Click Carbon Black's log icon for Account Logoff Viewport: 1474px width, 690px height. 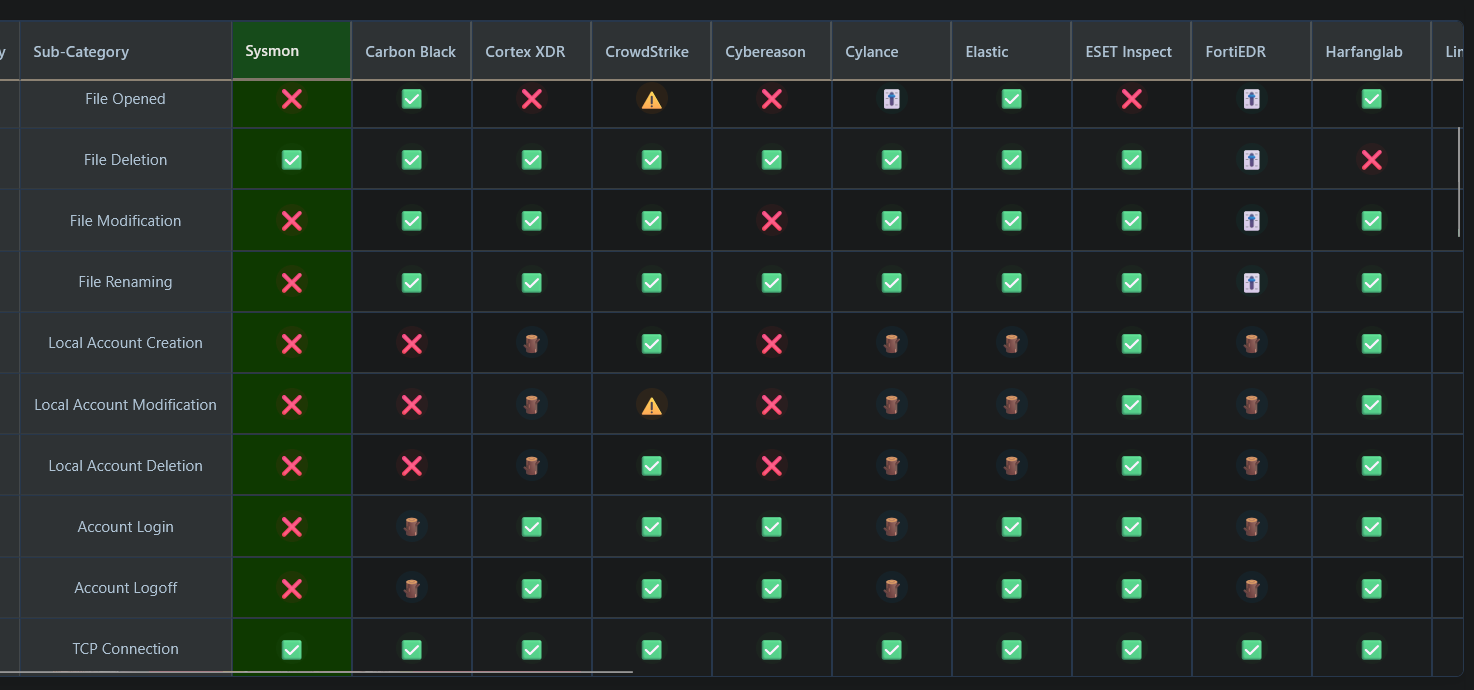click(x=412, y=589)
